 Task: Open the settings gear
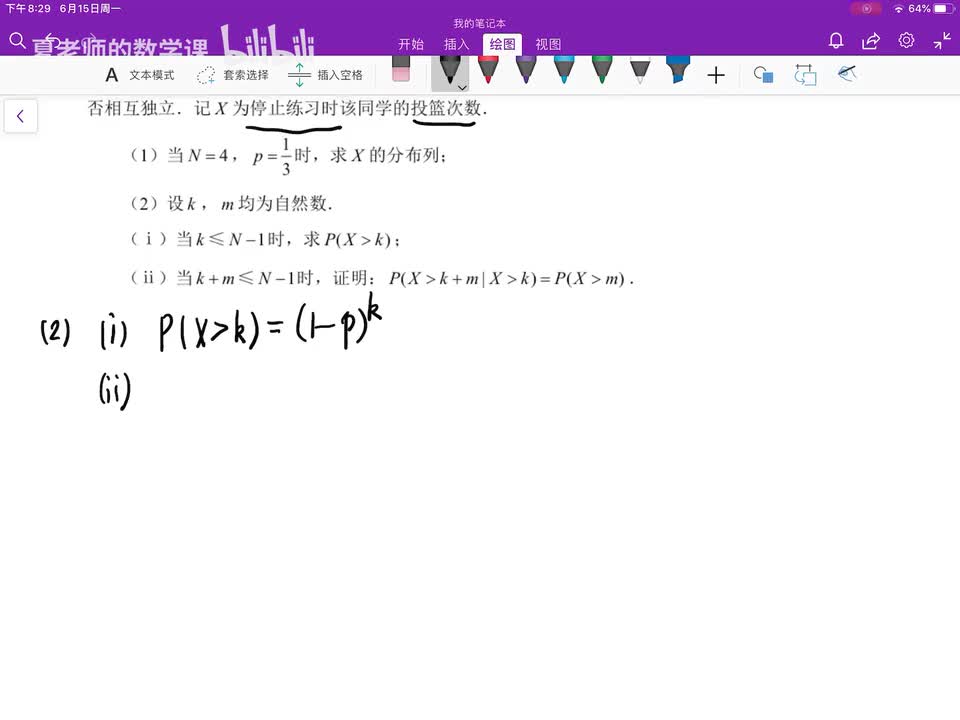pyautogui.click(x=906, y=40)
